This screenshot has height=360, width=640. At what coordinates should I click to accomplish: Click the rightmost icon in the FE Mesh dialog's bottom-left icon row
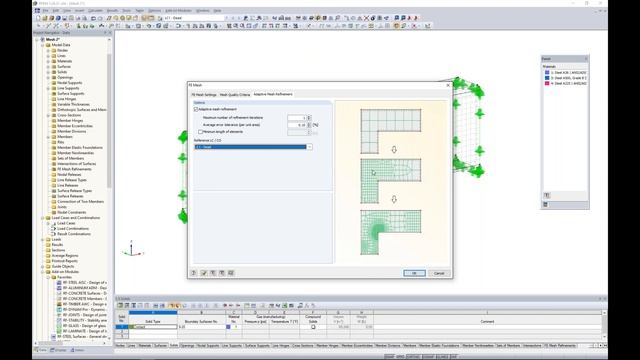[231, 273]
